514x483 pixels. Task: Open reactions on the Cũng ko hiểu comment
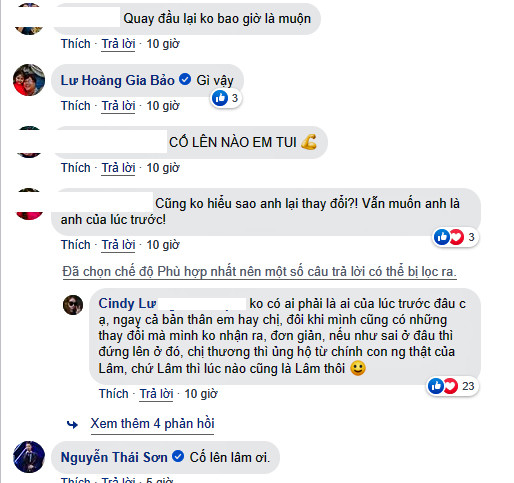pyautogui.click(x=456, y=237)
